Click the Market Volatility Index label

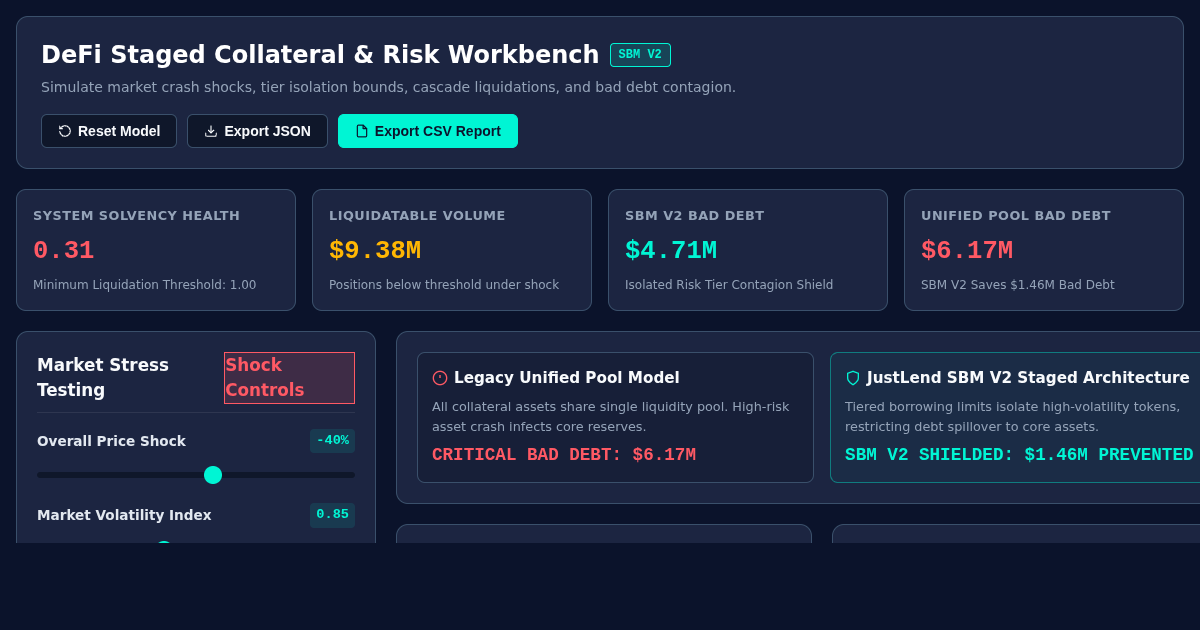[x=124, y=515]
